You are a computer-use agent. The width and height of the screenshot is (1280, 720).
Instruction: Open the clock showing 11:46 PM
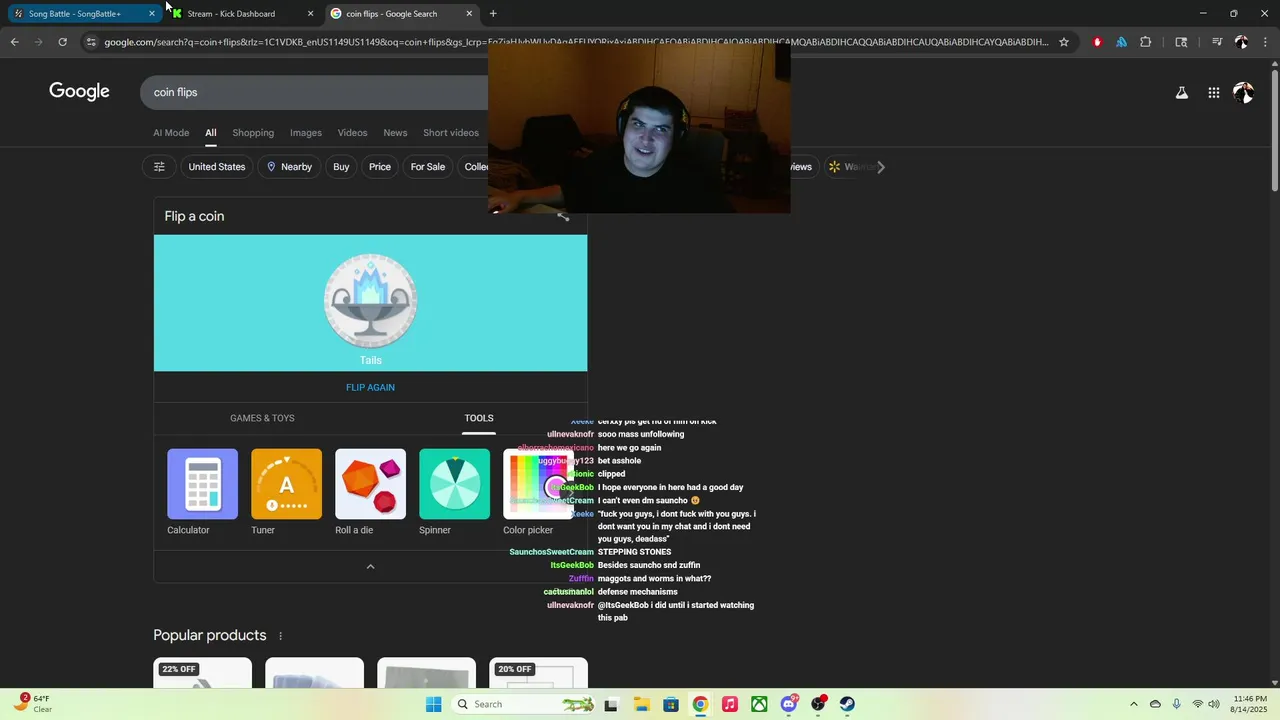(1250, 704)
